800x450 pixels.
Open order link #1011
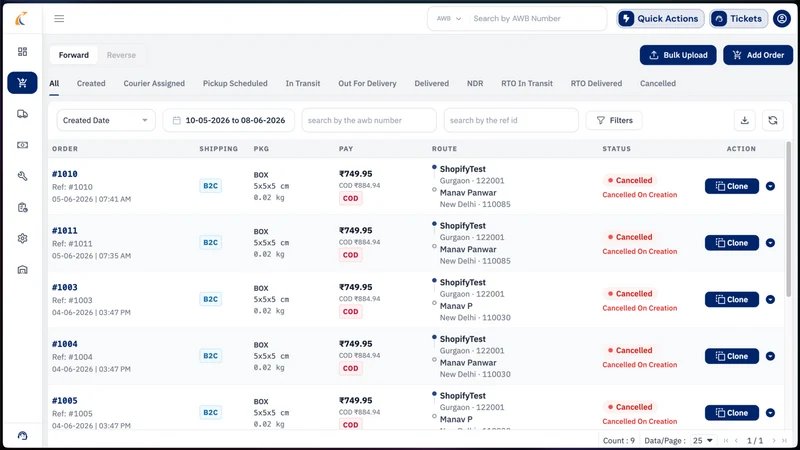pyautogui.click(x=65, y=231)
